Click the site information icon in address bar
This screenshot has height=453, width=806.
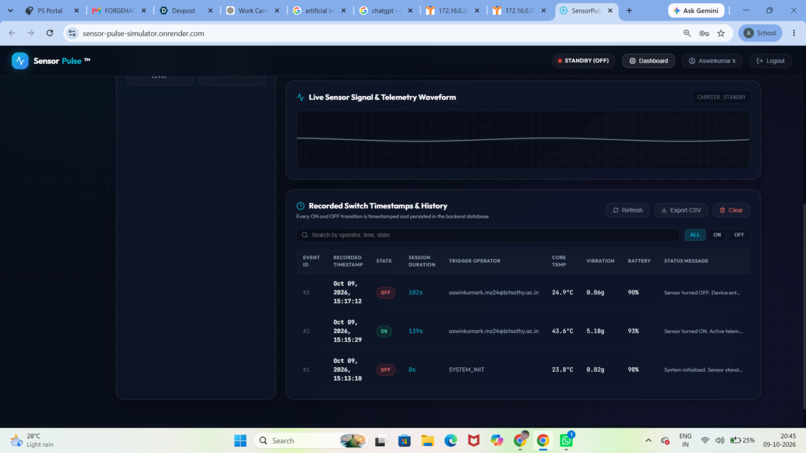[72, 33]
